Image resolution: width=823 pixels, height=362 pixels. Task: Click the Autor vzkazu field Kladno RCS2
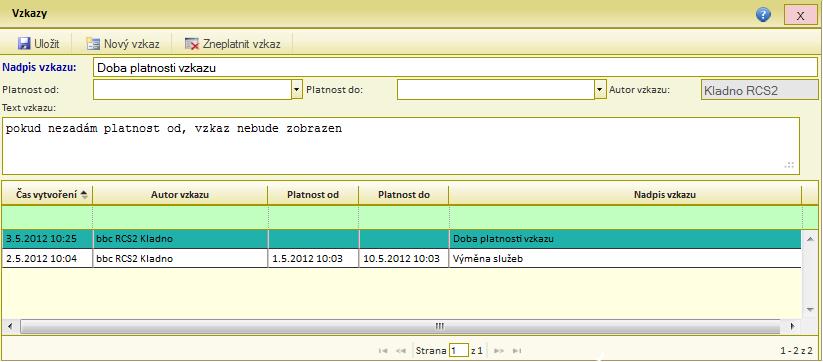point(759,90)
